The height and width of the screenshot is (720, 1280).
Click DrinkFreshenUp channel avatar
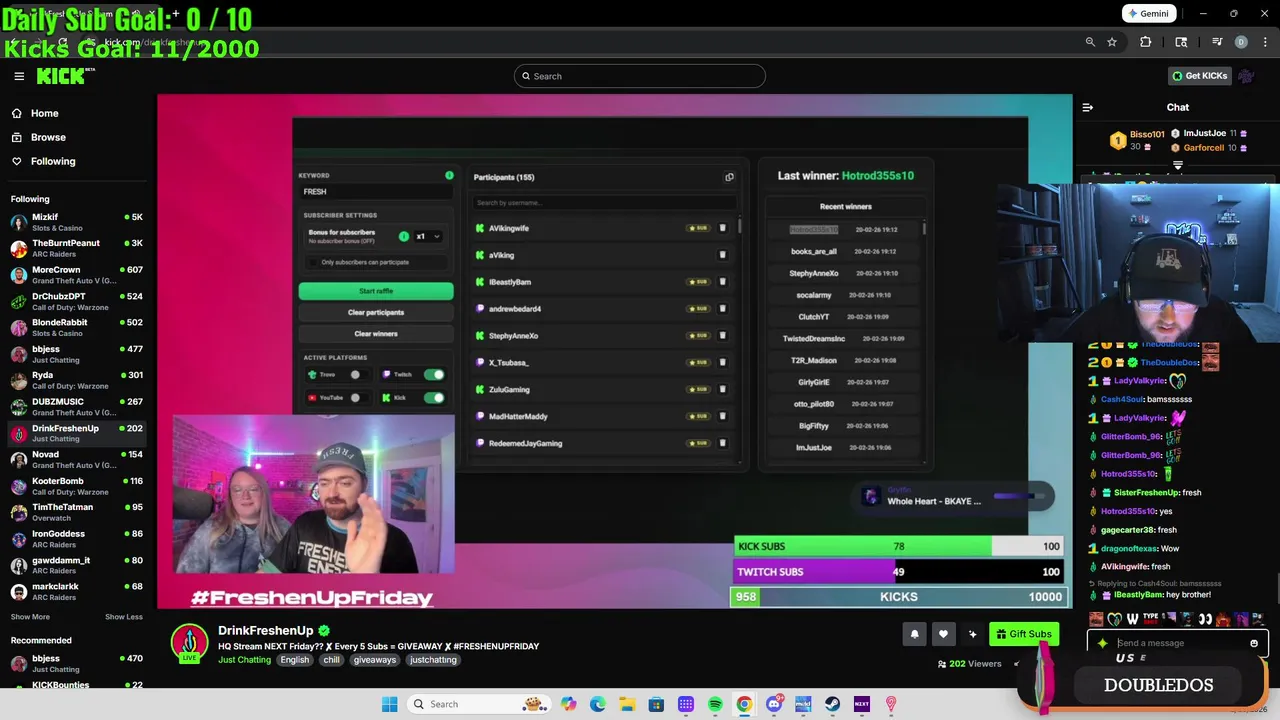pos(189,643)
